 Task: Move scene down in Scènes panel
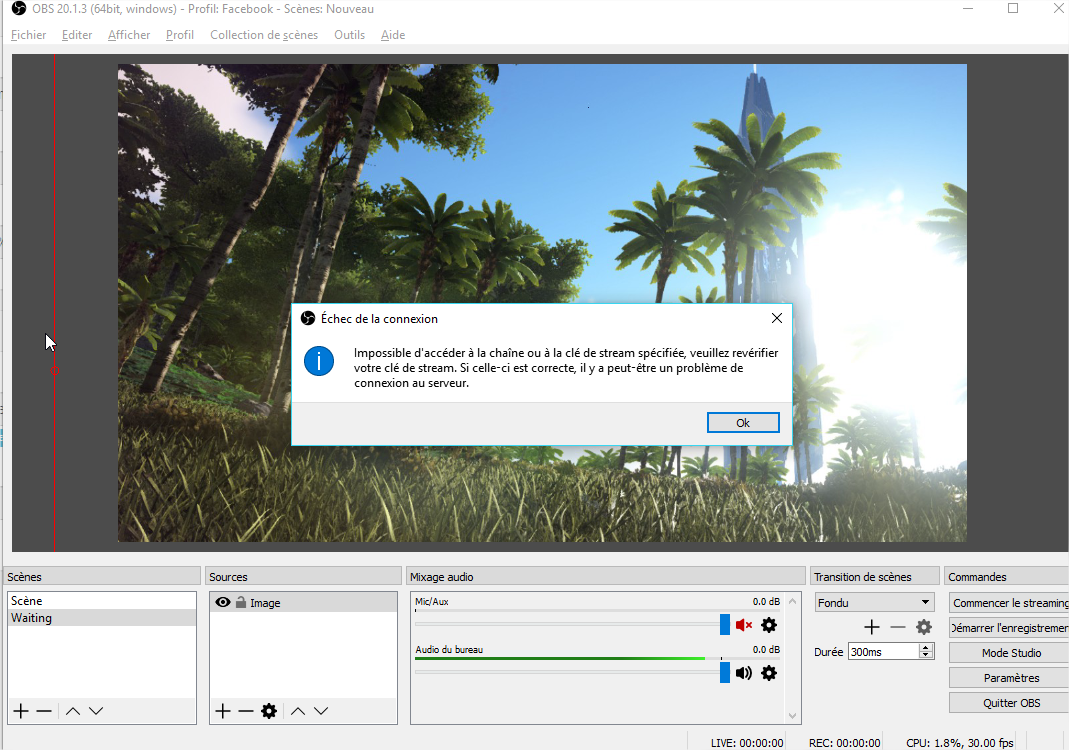point(96,711)
